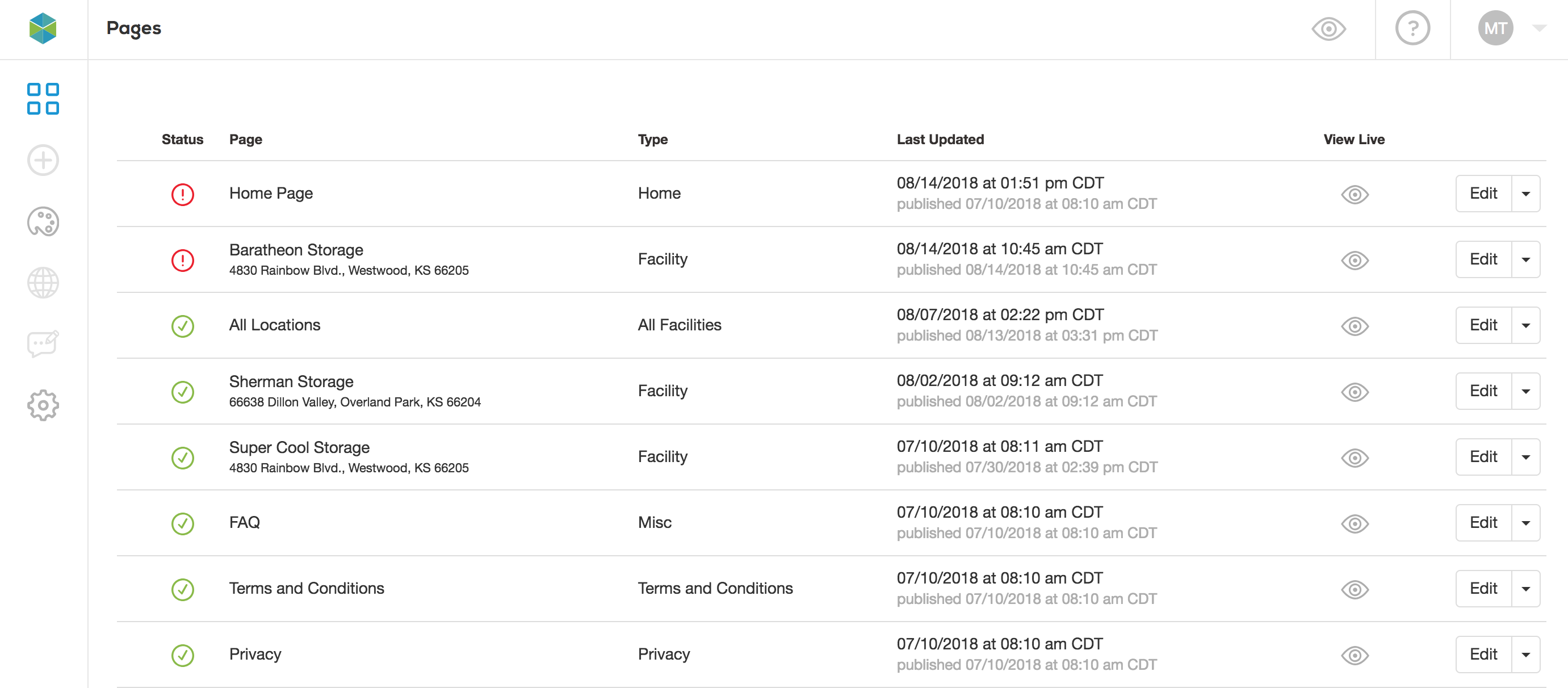This screenshot has width=1568, height=688.
Task: Click Edit button for Privacy page
Action: click(x=1483, y=654)
